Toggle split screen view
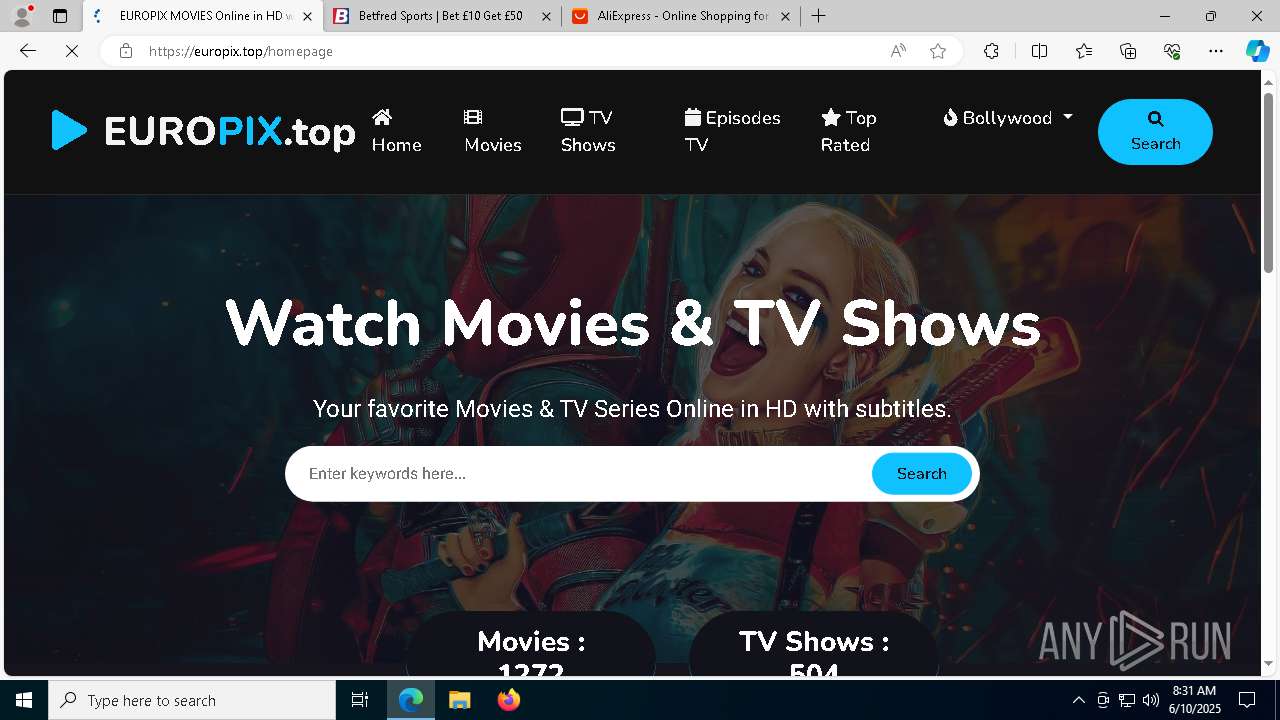Image resolution: width=1280 pixels, height=720 pixels. [x=1039, y=51]
